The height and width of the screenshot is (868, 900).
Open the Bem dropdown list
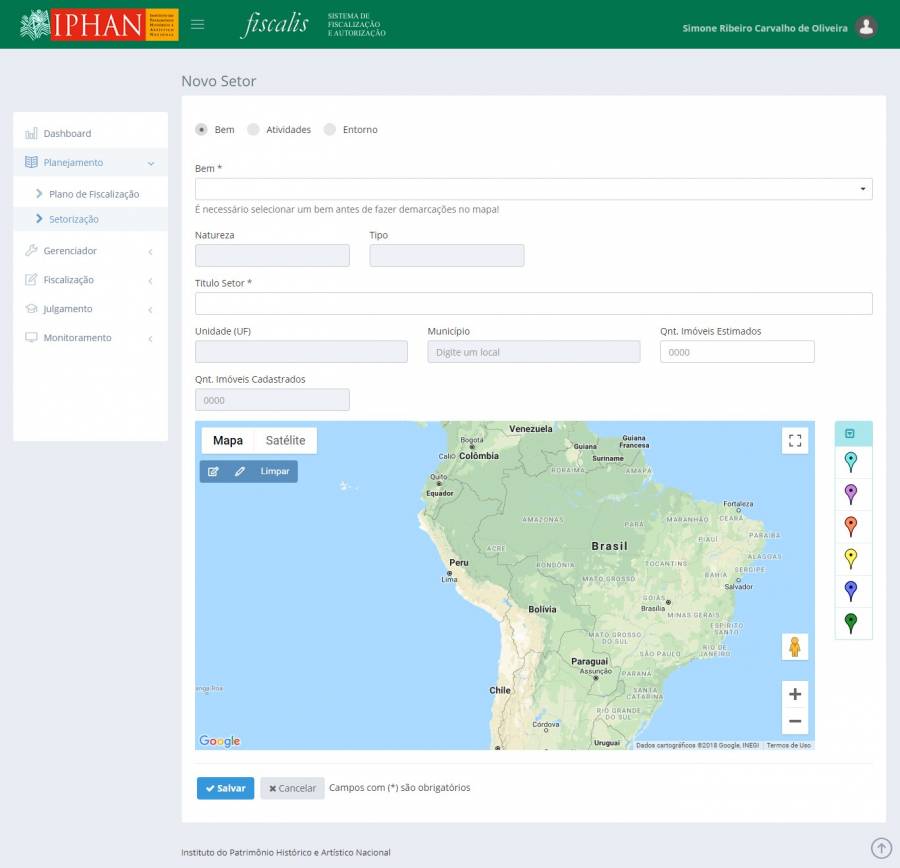tap(533, 189)
